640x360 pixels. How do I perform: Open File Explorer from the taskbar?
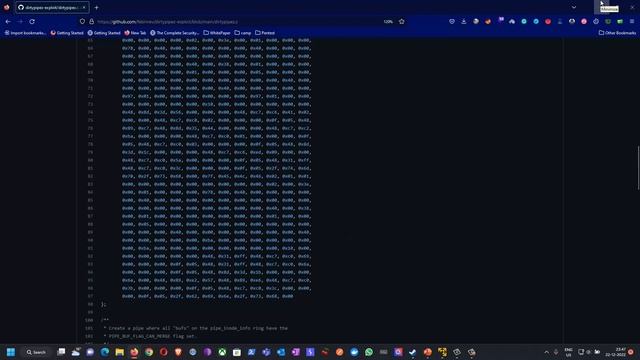click(x=120, y=352)
